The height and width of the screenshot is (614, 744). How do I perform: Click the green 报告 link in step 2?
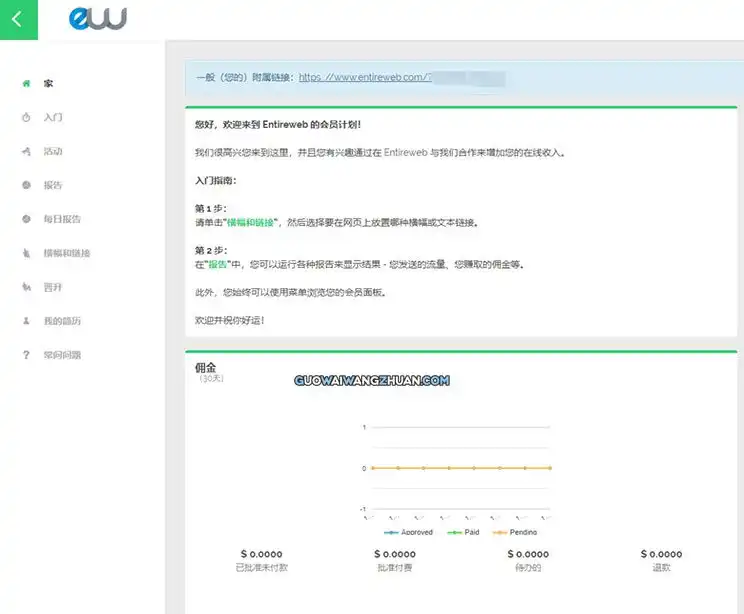pyautogui.click(x=218, y=264)
